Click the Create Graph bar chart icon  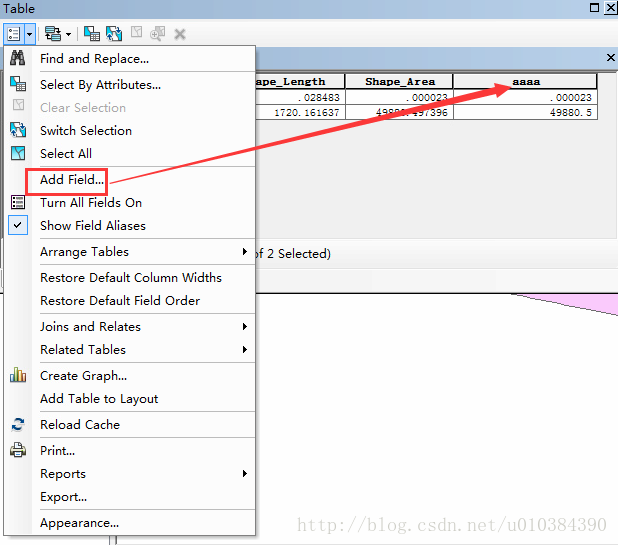18,375
